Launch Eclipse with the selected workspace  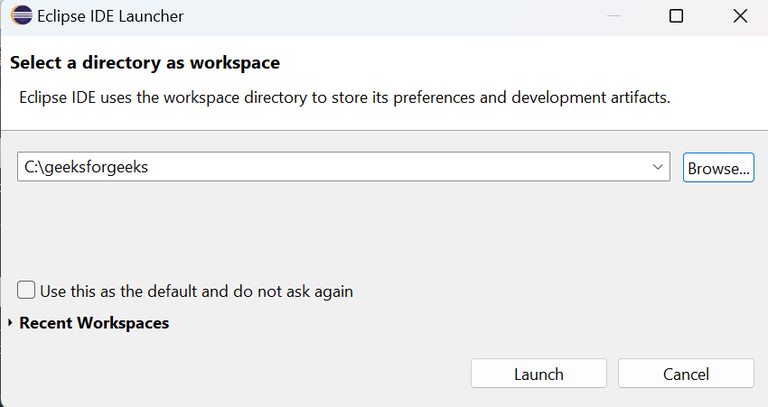coord(538,374)
